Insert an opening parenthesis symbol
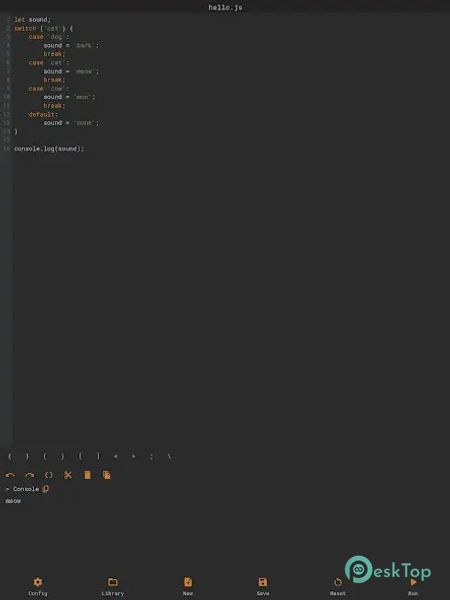Viewport: 450px width, 600px height. [45, 456]
